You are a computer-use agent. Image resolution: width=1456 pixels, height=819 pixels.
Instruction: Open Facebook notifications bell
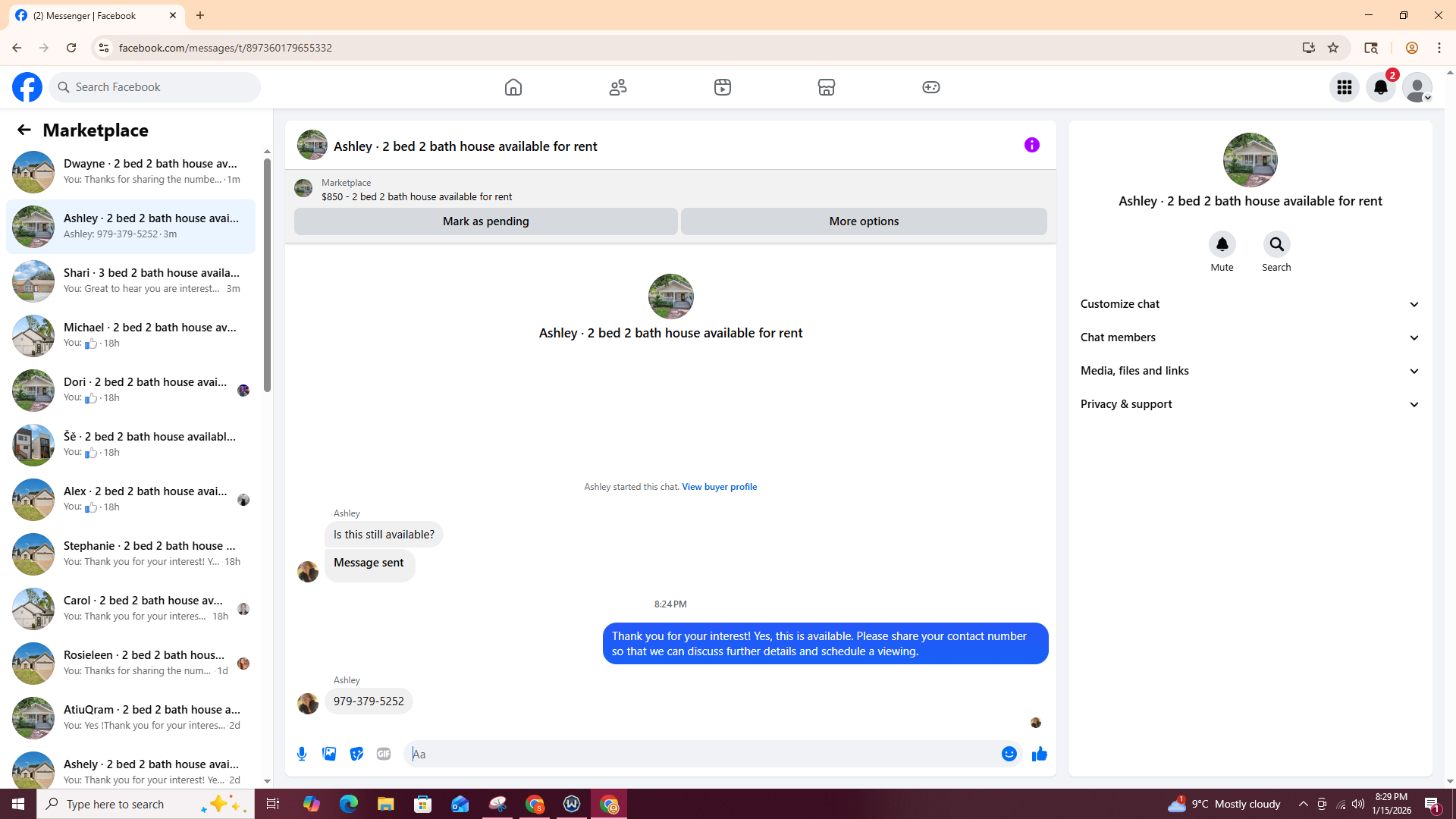point(1380,87)
